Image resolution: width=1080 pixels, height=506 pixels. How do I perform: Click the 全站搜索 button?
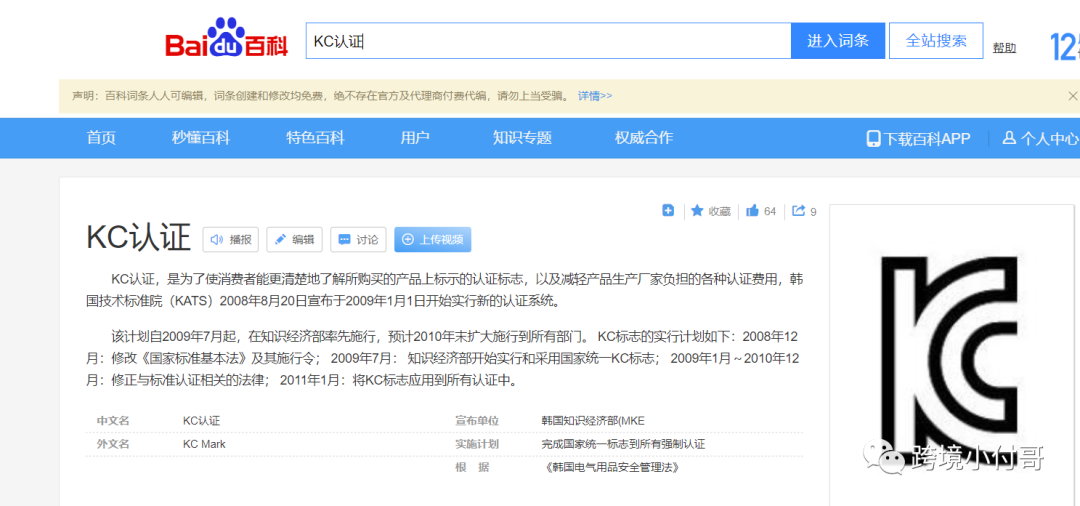click(x=936, y=41)
